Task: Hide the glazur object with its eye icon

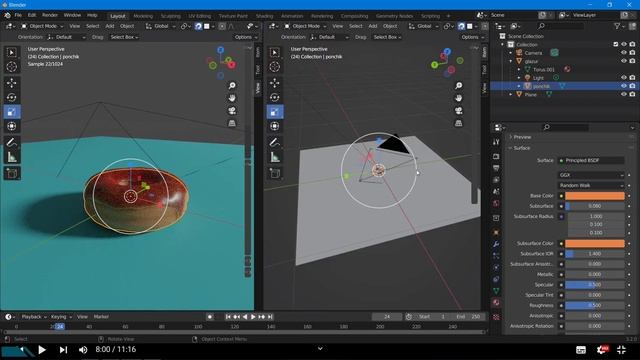Action: coord(624,61)
